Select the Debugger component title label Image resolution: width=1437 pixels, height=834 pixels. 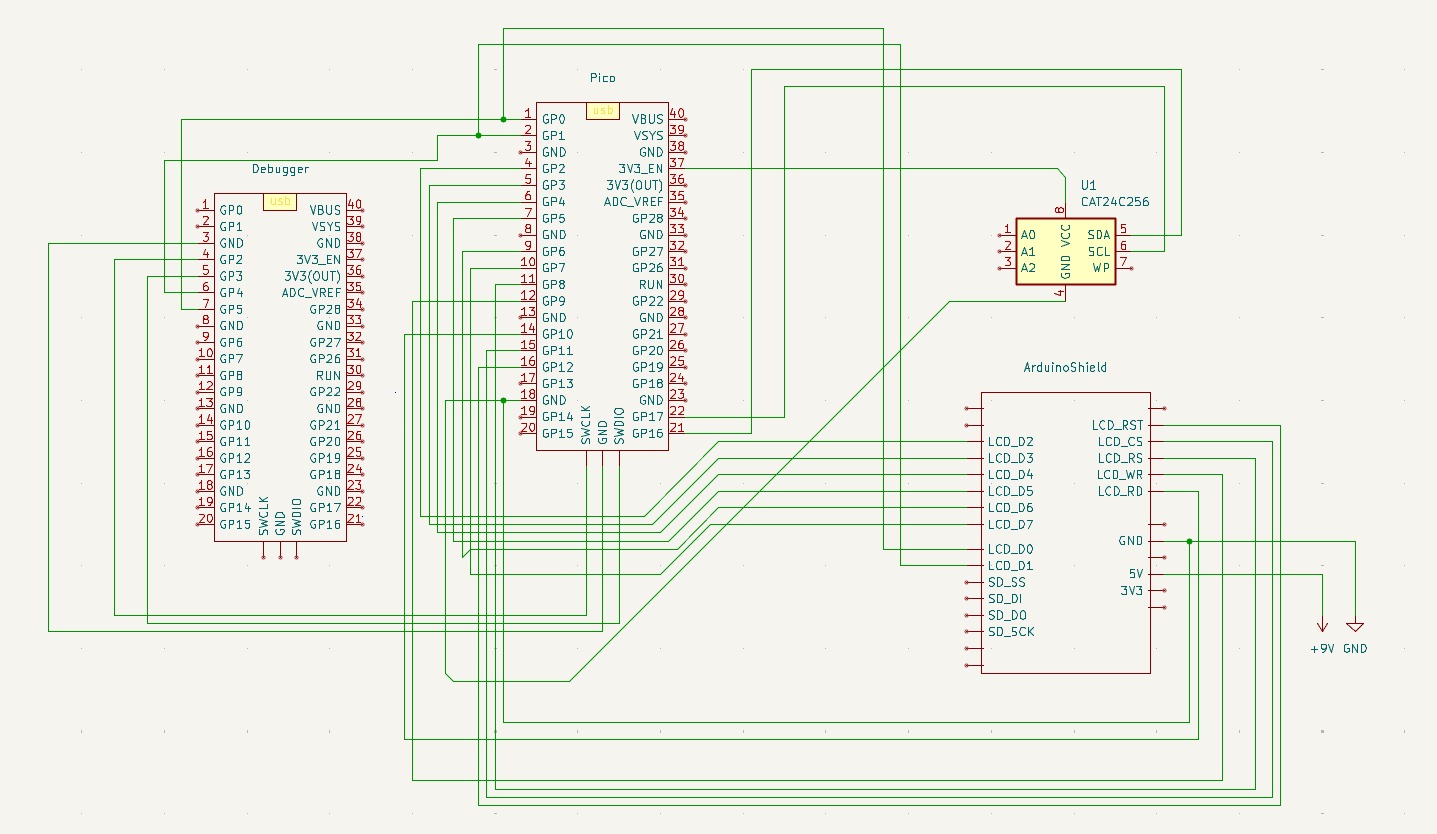pos(280,169)
